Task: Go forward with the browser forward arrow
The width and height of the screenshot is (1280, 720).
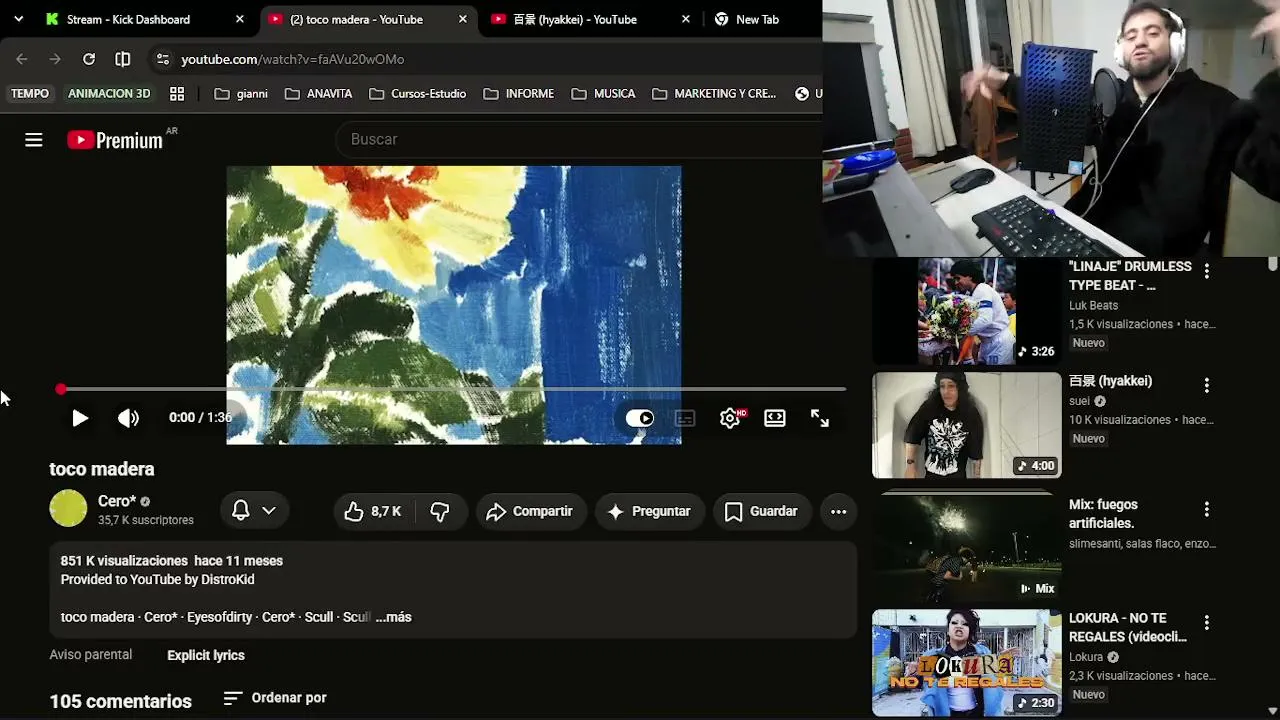Action: (55, 59)
